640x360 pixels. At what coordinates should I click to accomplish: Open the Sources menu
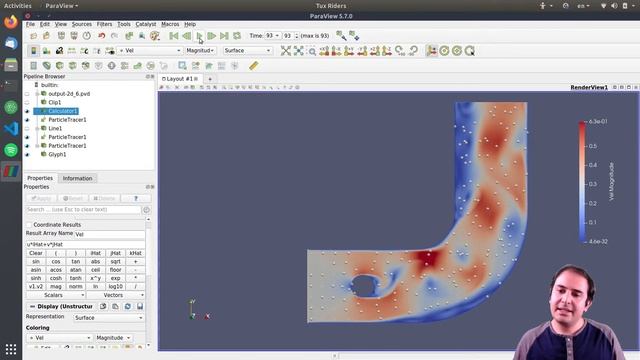[x=82, y=24]
